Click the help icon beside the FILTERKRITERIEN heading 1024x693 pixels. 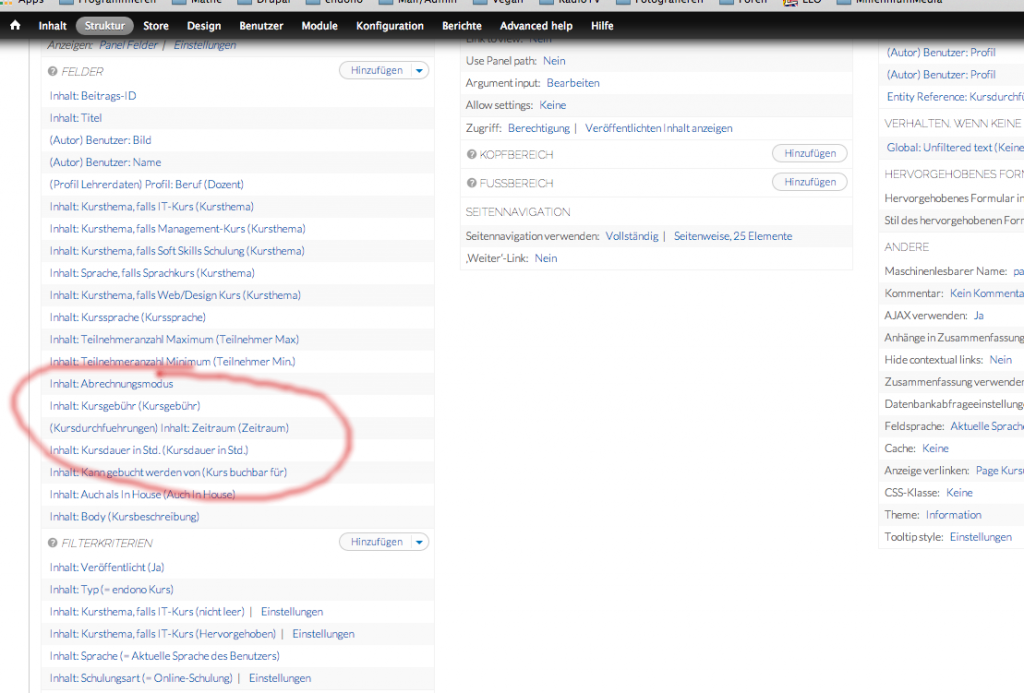(x=52, y=543)
